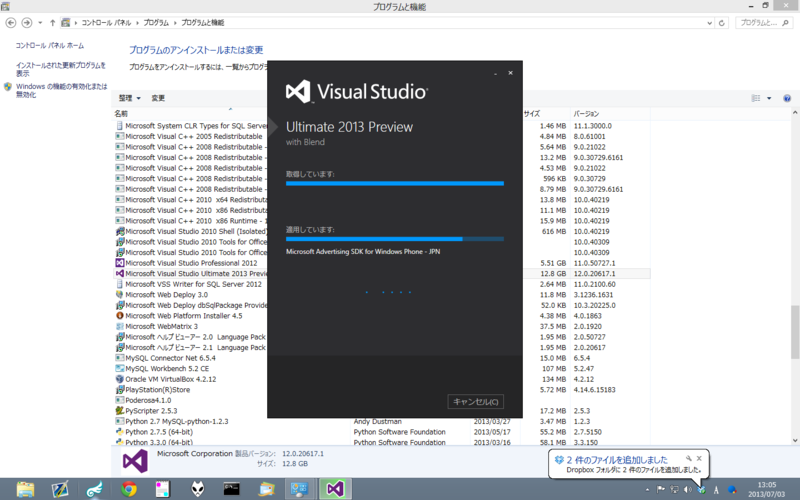Switch to Control Panel taskbar icon
The width and height of the screenshot is (800, 500).
coord(299,489)
